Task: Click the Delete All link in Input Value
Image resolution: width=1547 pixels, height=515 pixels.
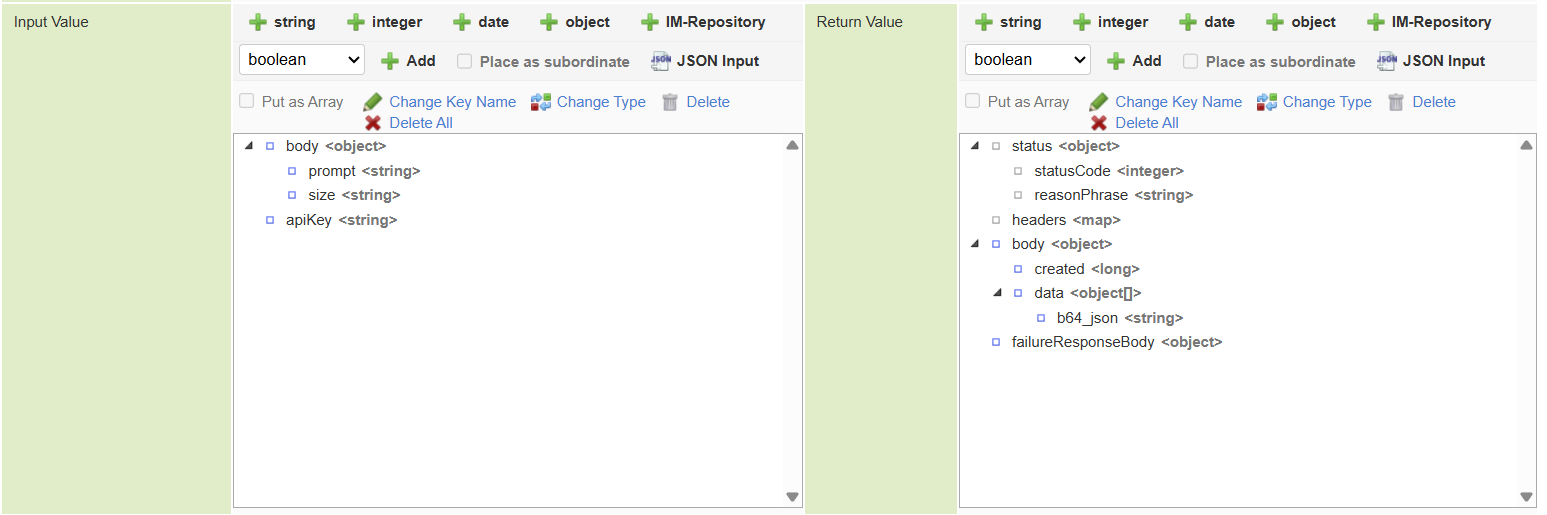Action: [x=420, y=123]
